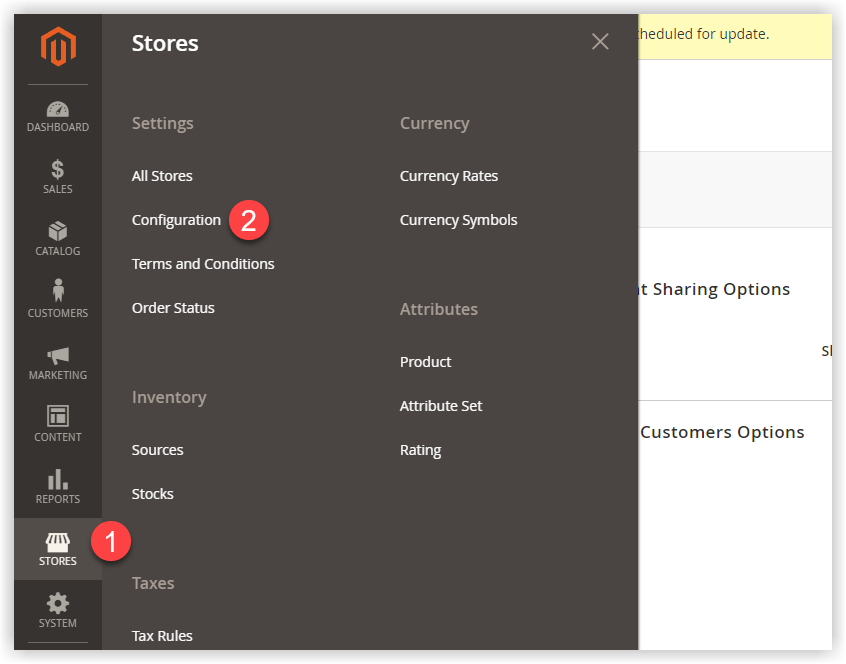
Task: Click the Taxes group heading
Action: pyautogui.click(x=153, y=584)
